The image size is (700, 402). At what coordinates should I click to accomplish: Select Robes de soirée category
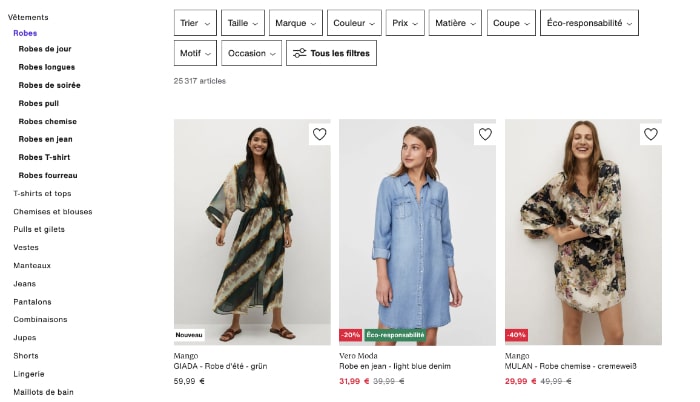pyautogui.click(x=49, y=85)
